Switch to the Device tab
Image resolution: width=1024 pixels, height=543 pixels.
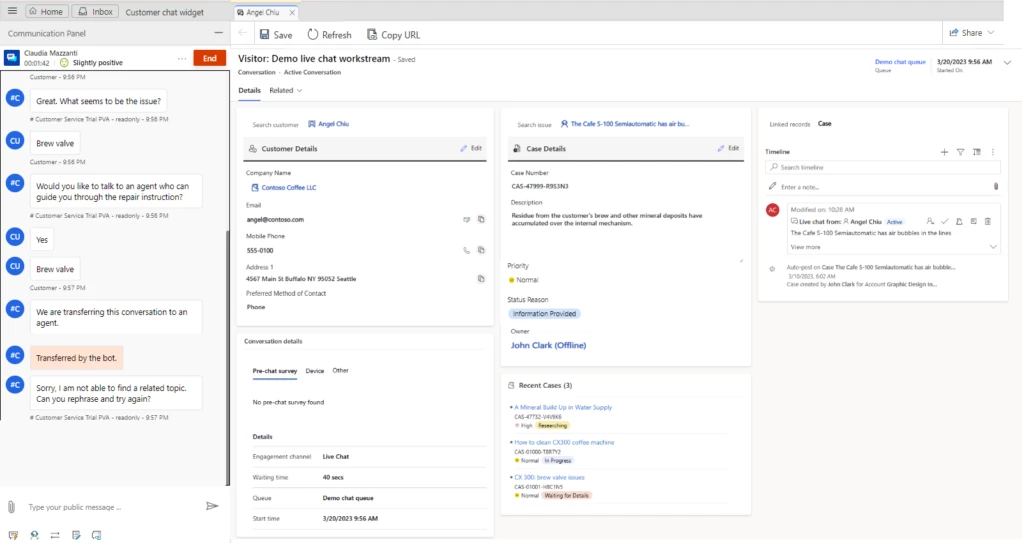(314, 371)
